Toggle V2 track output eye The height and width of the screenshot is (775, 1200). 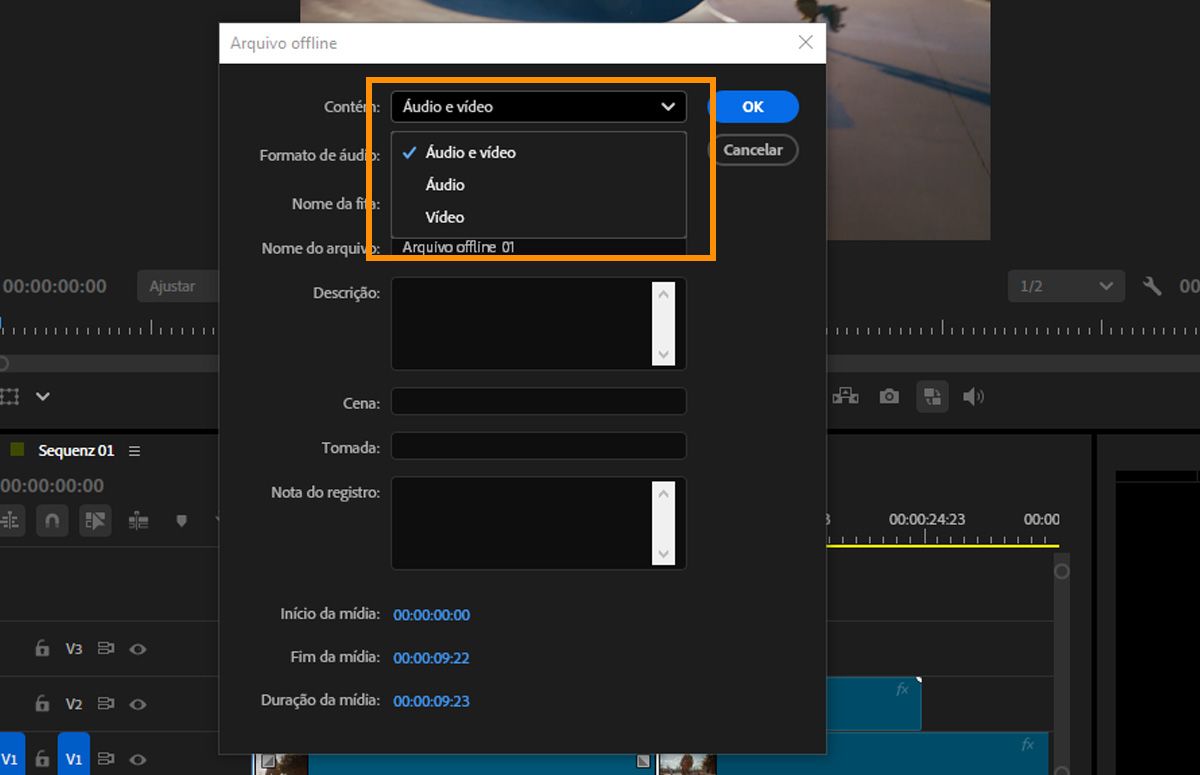point(138,704)
